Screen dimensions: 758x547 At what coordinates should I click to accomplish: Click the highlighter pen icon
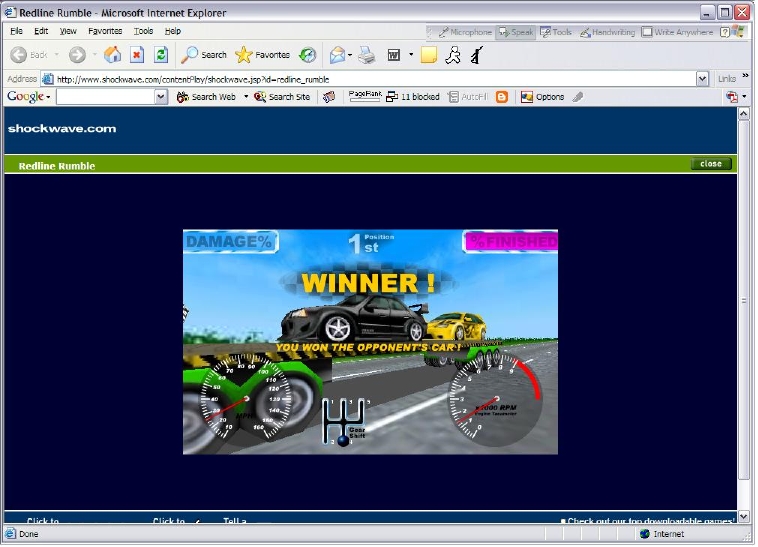(578, 97)
